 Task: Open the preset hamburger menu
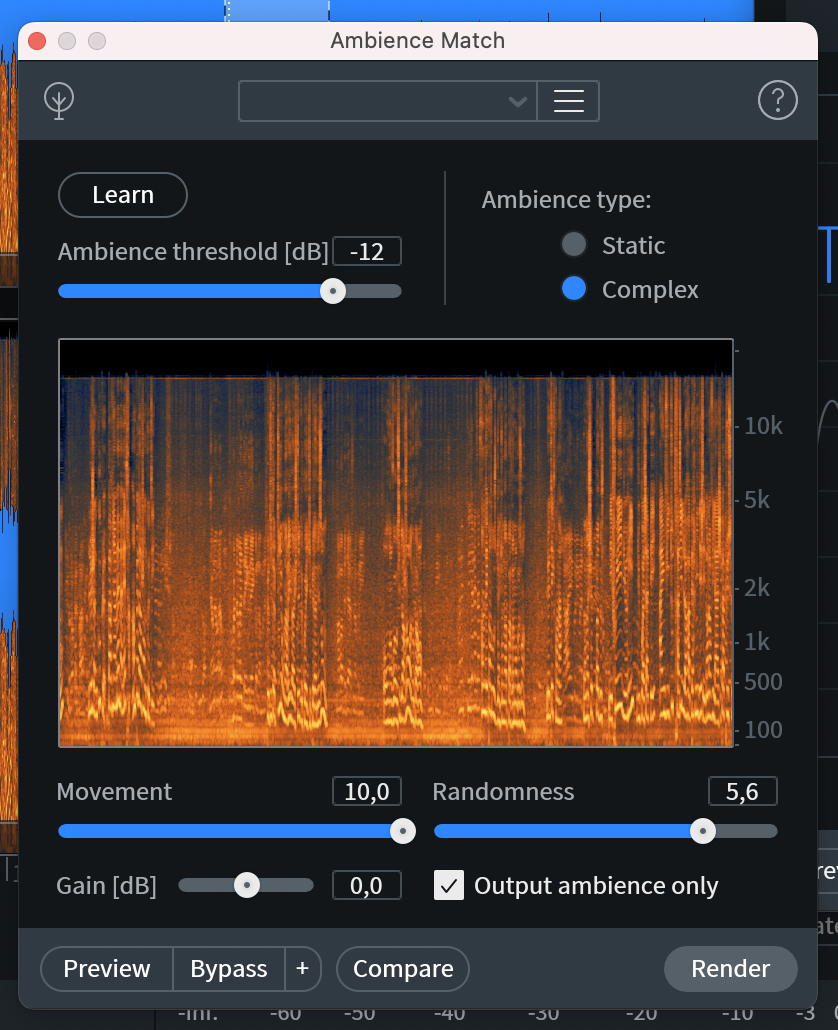(569, 101)
